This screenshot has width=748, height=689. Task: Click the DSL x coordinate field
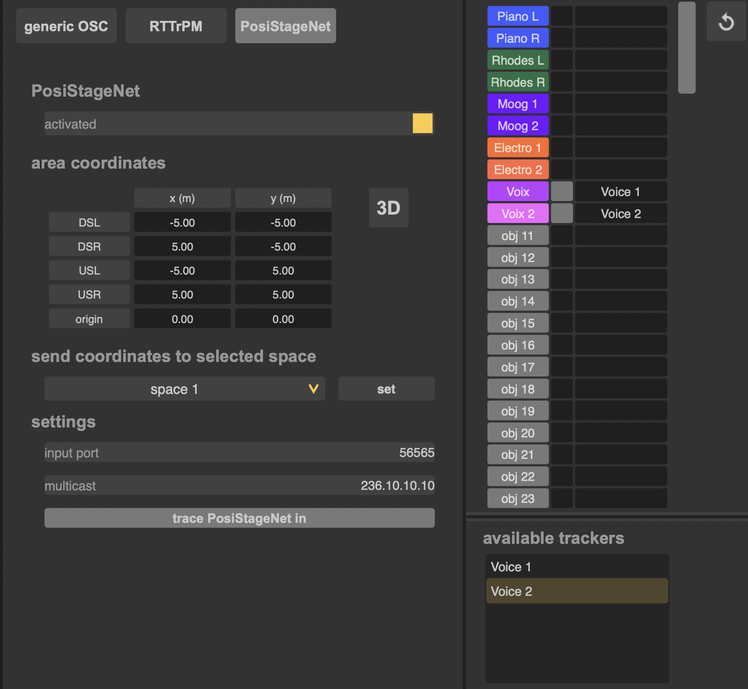pos(182,222)
